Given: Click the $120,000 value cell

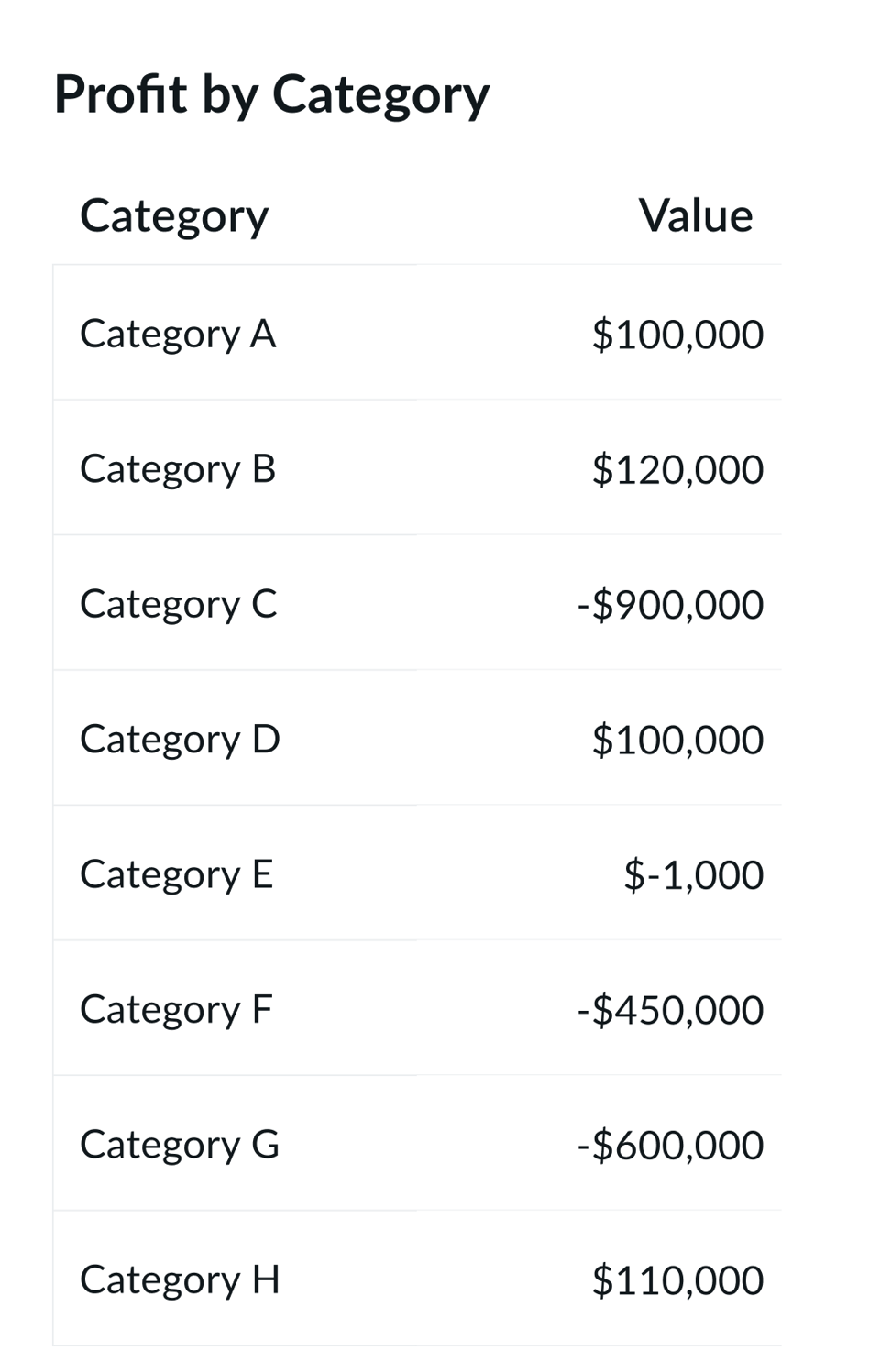Looking at the screenshot, I should 676,469.
